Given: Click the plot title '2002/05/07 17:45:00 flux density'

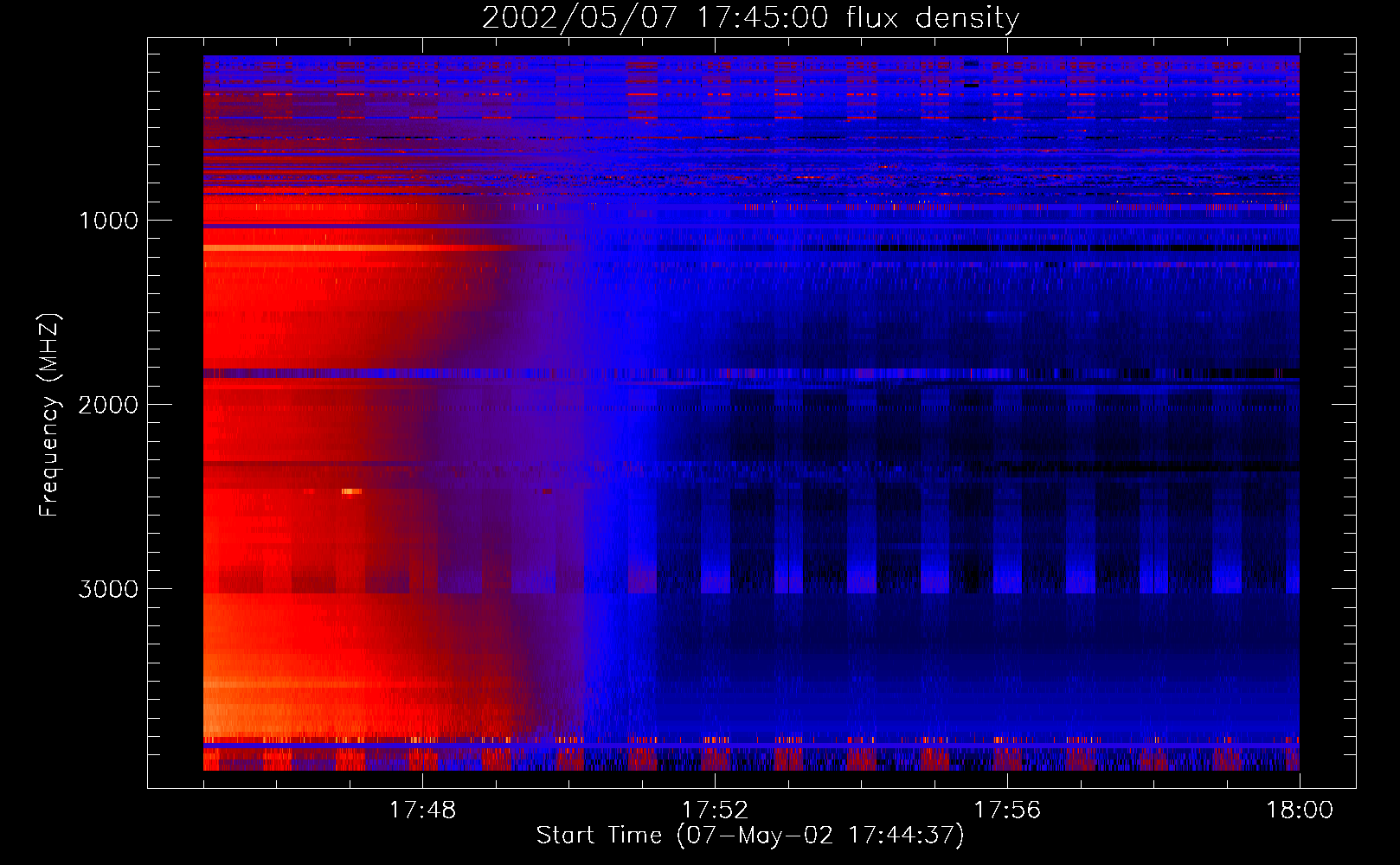Looking at the screenshot, I should click(750, 18).
